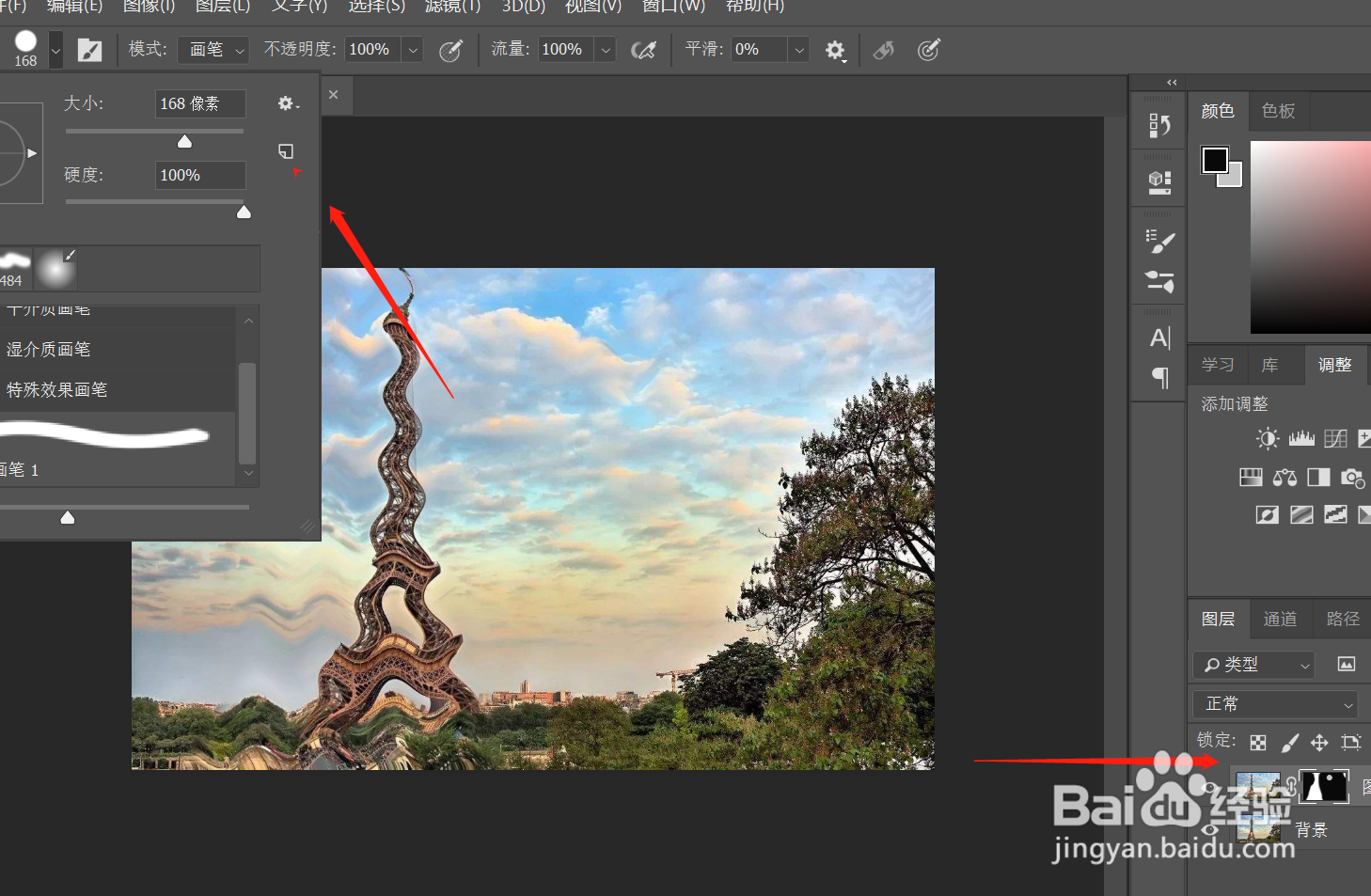Open Brush Settings panel in the dock
Image resolution: width=1371 pixels, height=896 pixels.
pos(1159,242)
